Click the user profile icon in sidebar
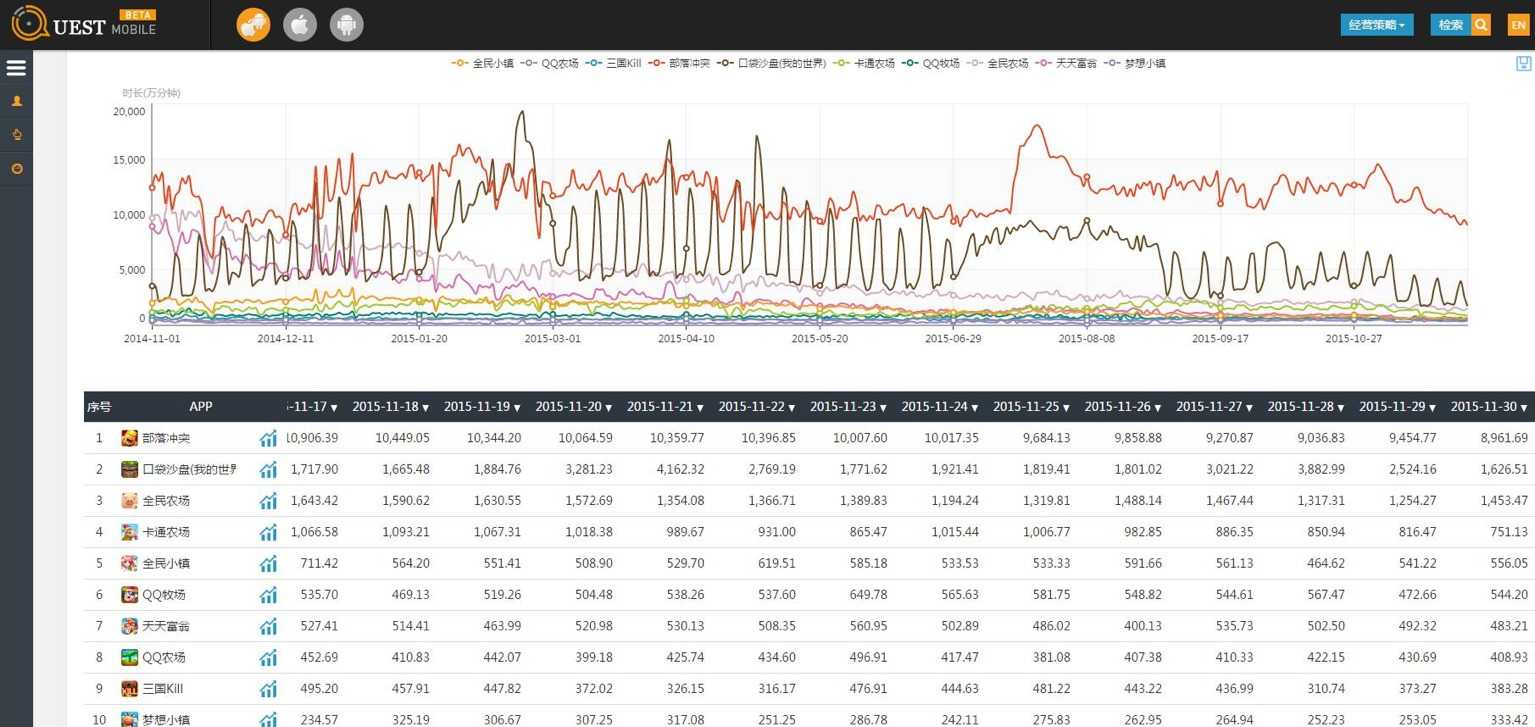The width and height of the screenshot is (1535, 727). tap(16, 101)
